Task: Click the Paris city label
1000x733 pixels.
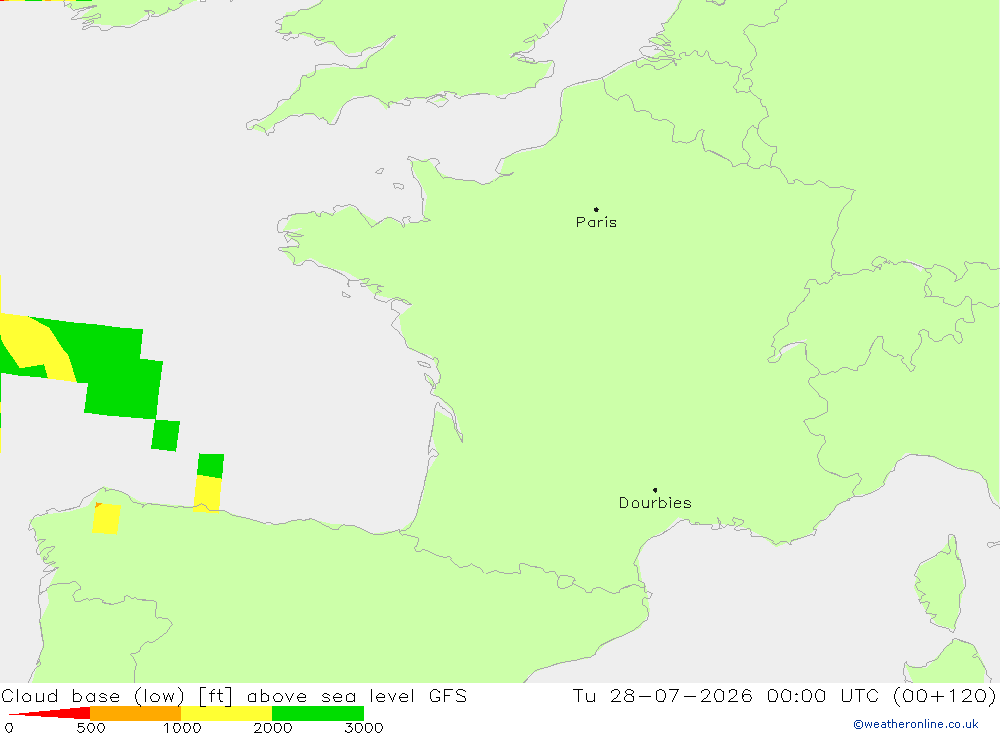Action: pos(596,222)
